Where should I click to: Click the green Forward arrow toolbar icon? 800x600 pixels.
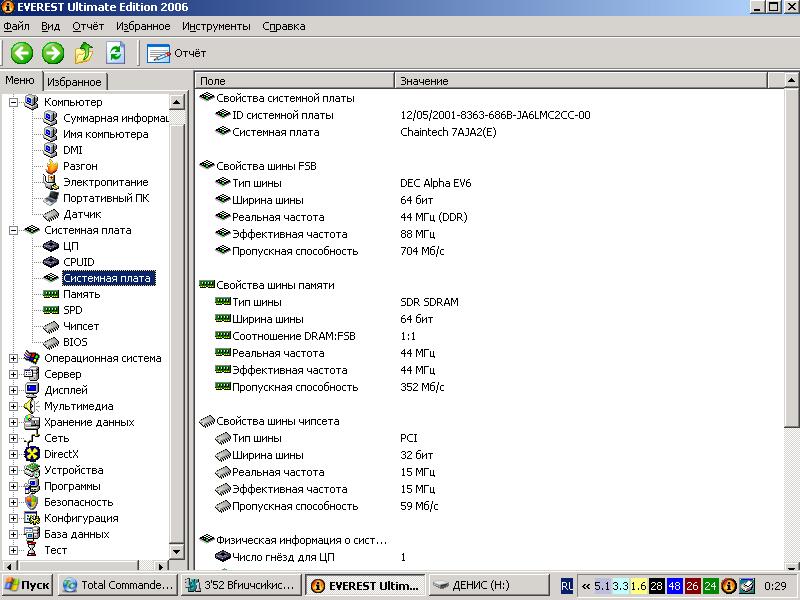(x=53, y=53)
